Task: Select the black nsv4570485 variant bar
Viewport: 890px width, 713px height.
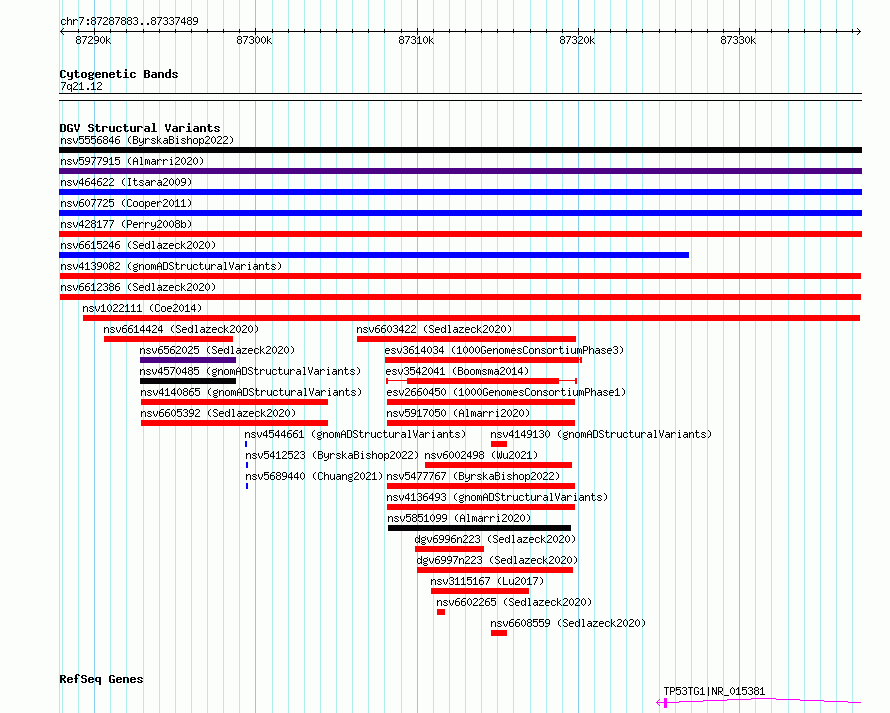Action: 188,381
